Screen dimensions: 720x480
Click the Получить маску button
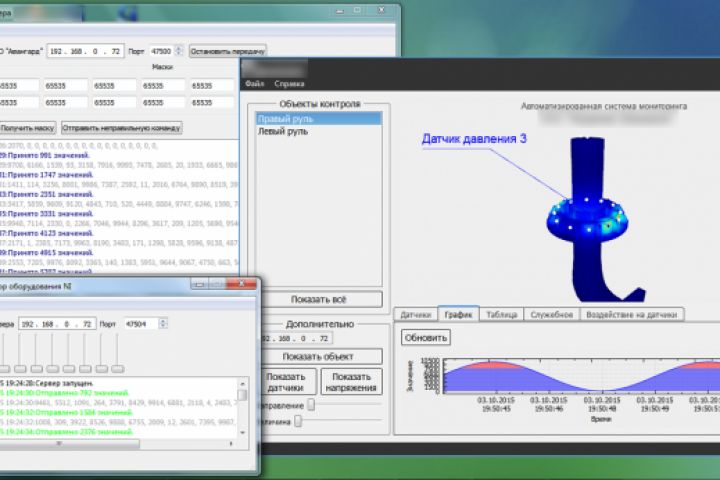[x=27, y=128]
